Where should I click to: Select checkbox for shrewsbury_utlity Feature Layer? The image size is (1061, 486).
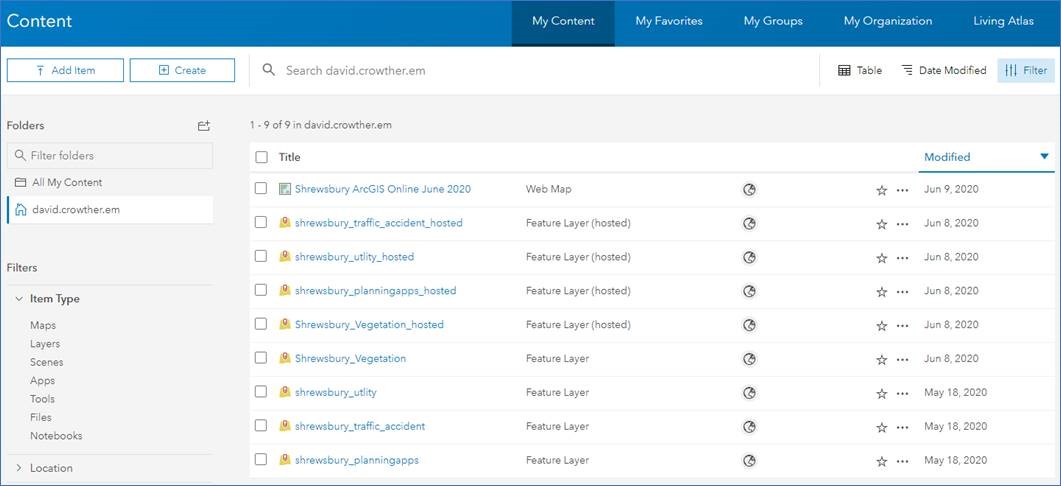click(261, 391)
